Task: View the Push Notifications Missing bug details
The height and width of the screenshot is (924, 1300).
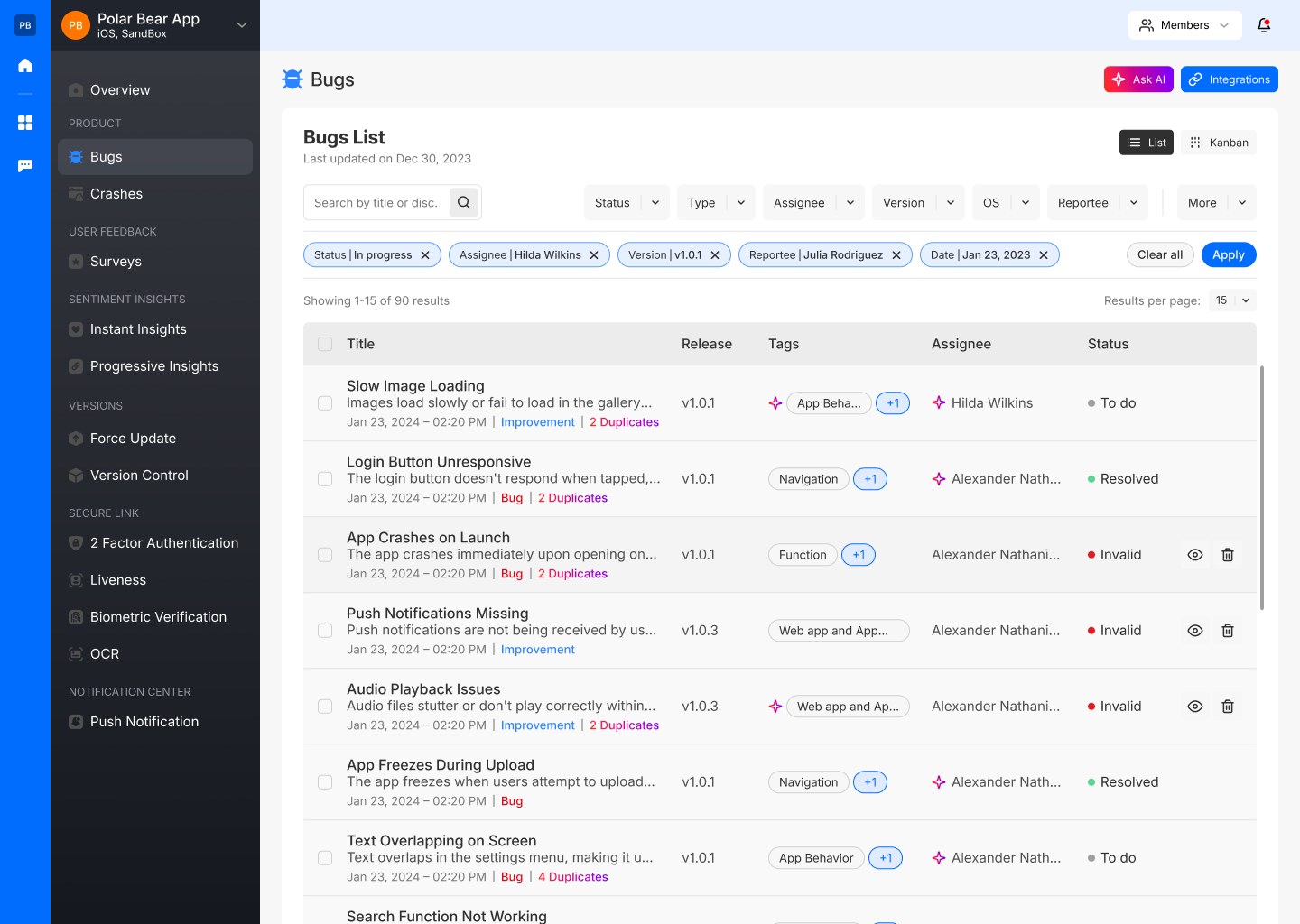Action: (x=1195, y=631)
